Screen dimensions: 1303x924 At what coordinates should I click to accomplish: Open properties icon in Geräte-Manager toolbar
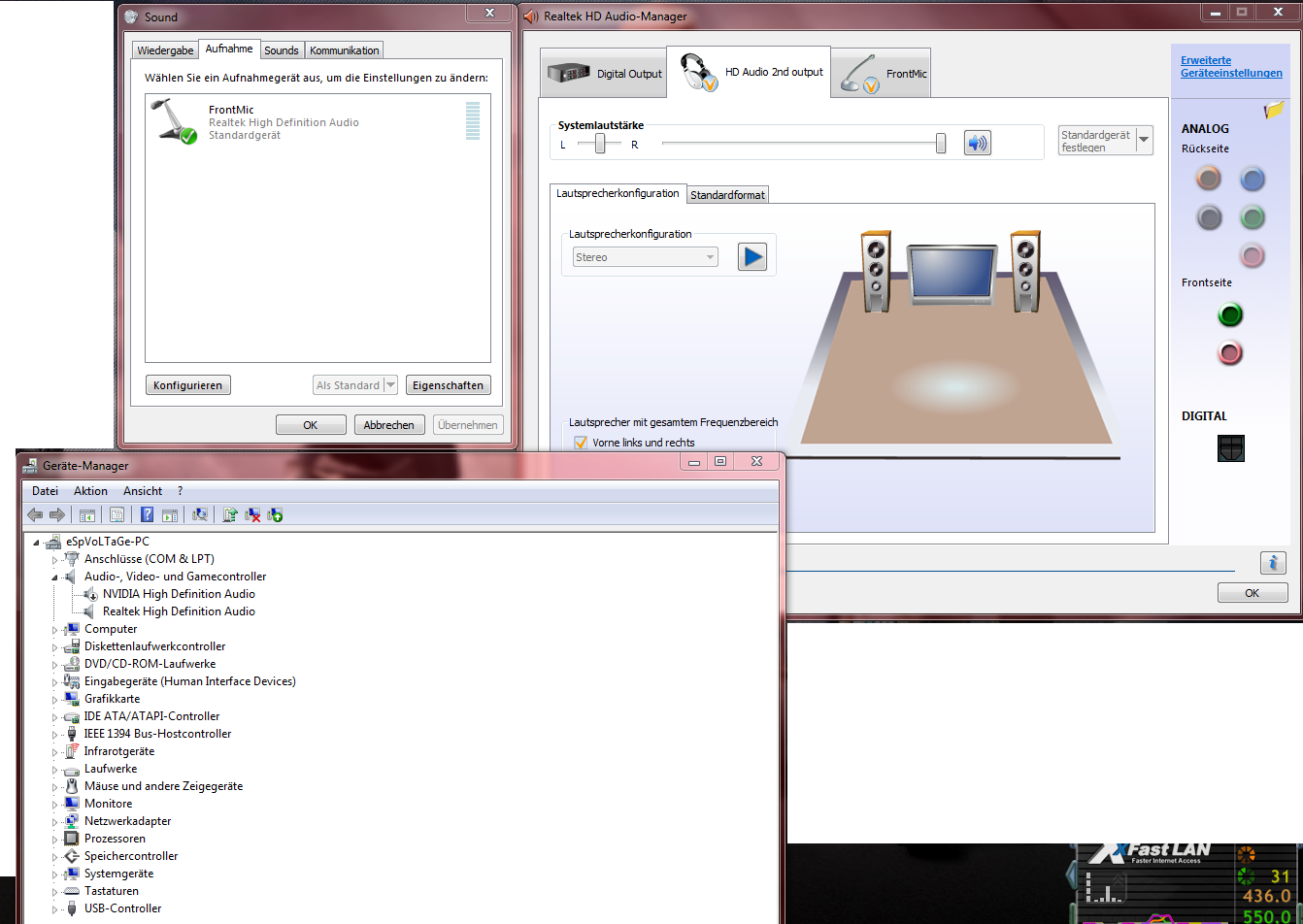tap(117, 514)
